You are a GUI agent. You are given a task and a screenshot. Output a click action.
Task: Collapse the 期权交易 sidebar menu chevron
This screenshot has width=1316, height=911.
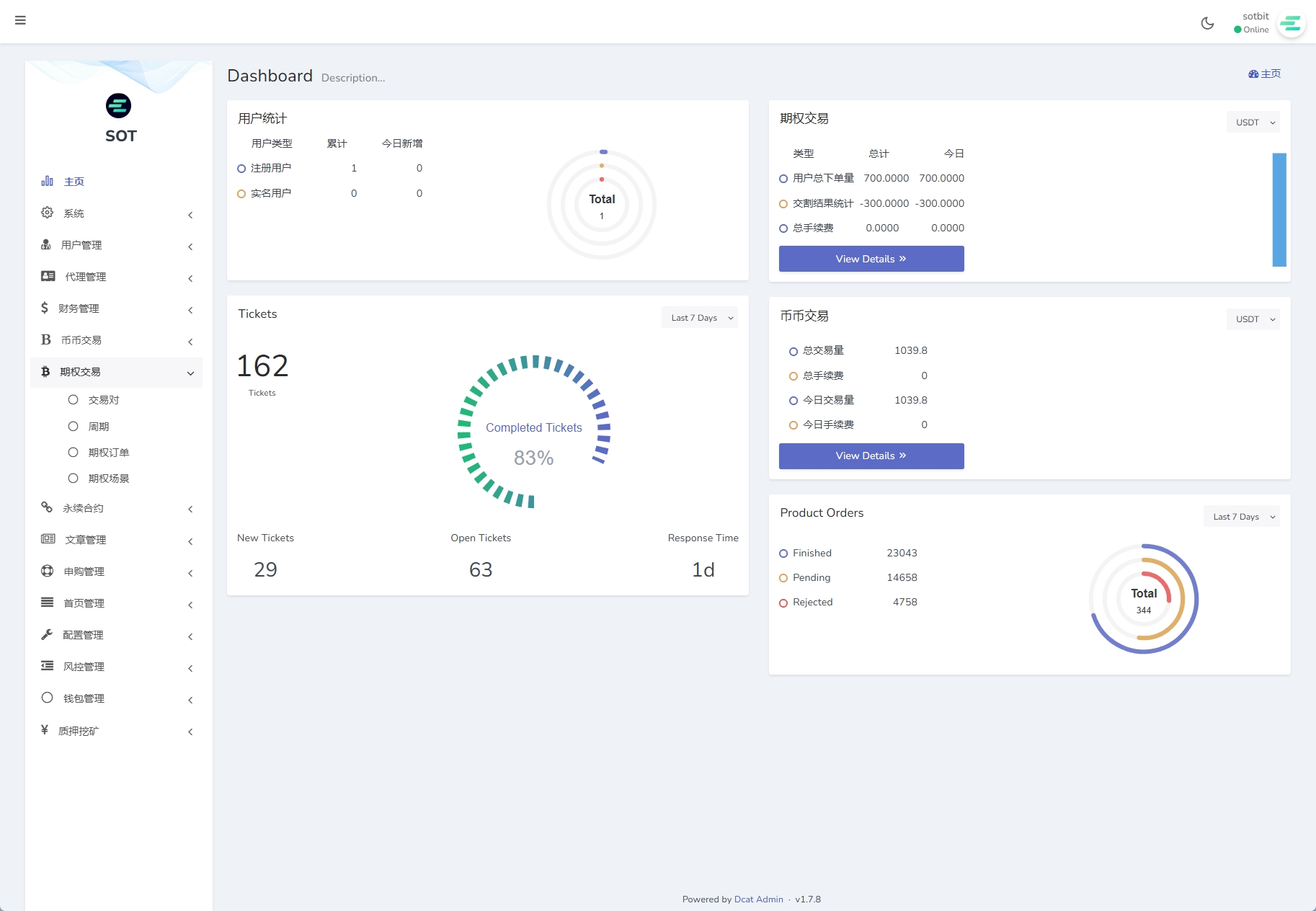click(190, 373)
